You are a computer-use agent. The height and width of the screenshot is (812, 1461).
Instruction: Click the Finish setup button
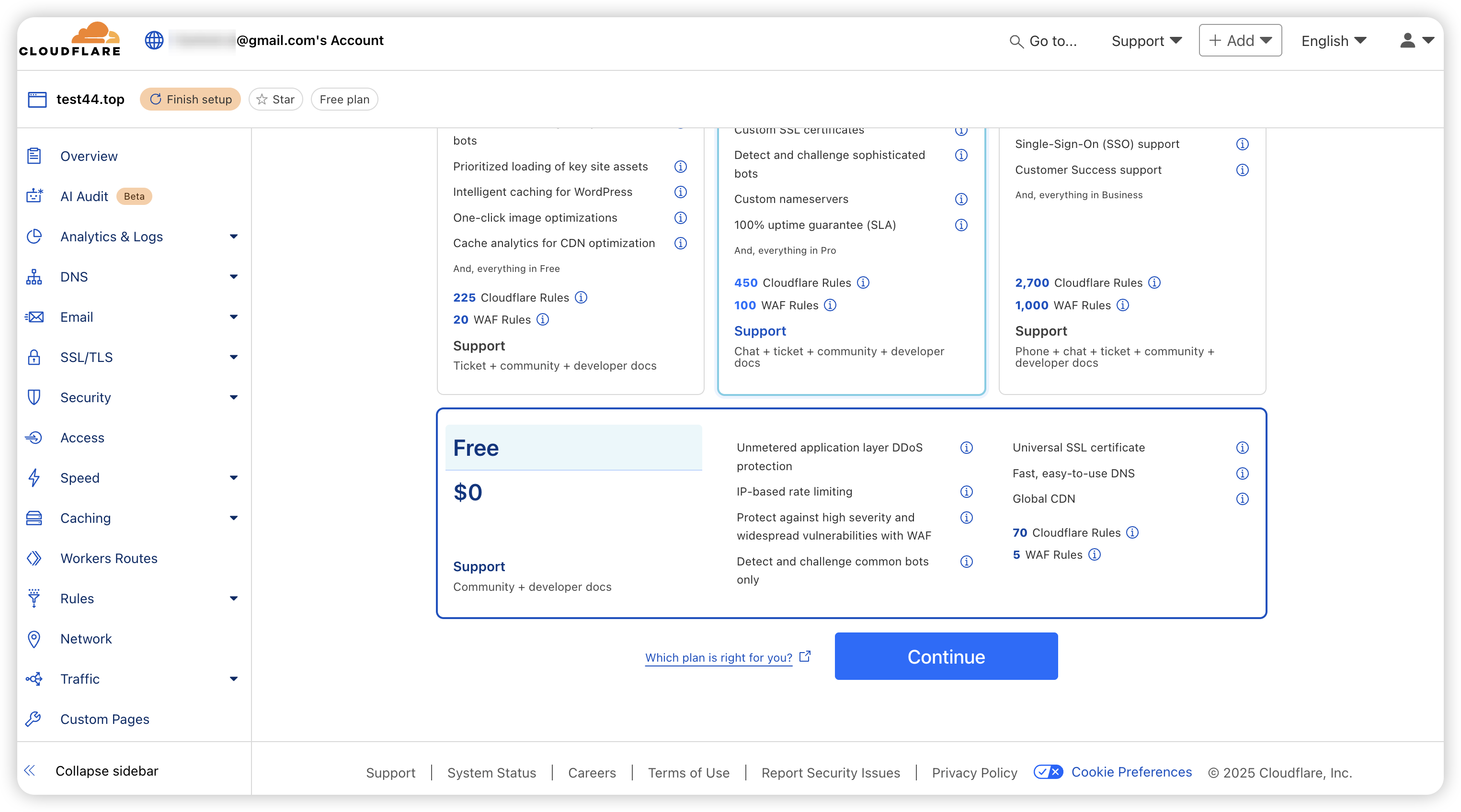[x=191, y=99]
